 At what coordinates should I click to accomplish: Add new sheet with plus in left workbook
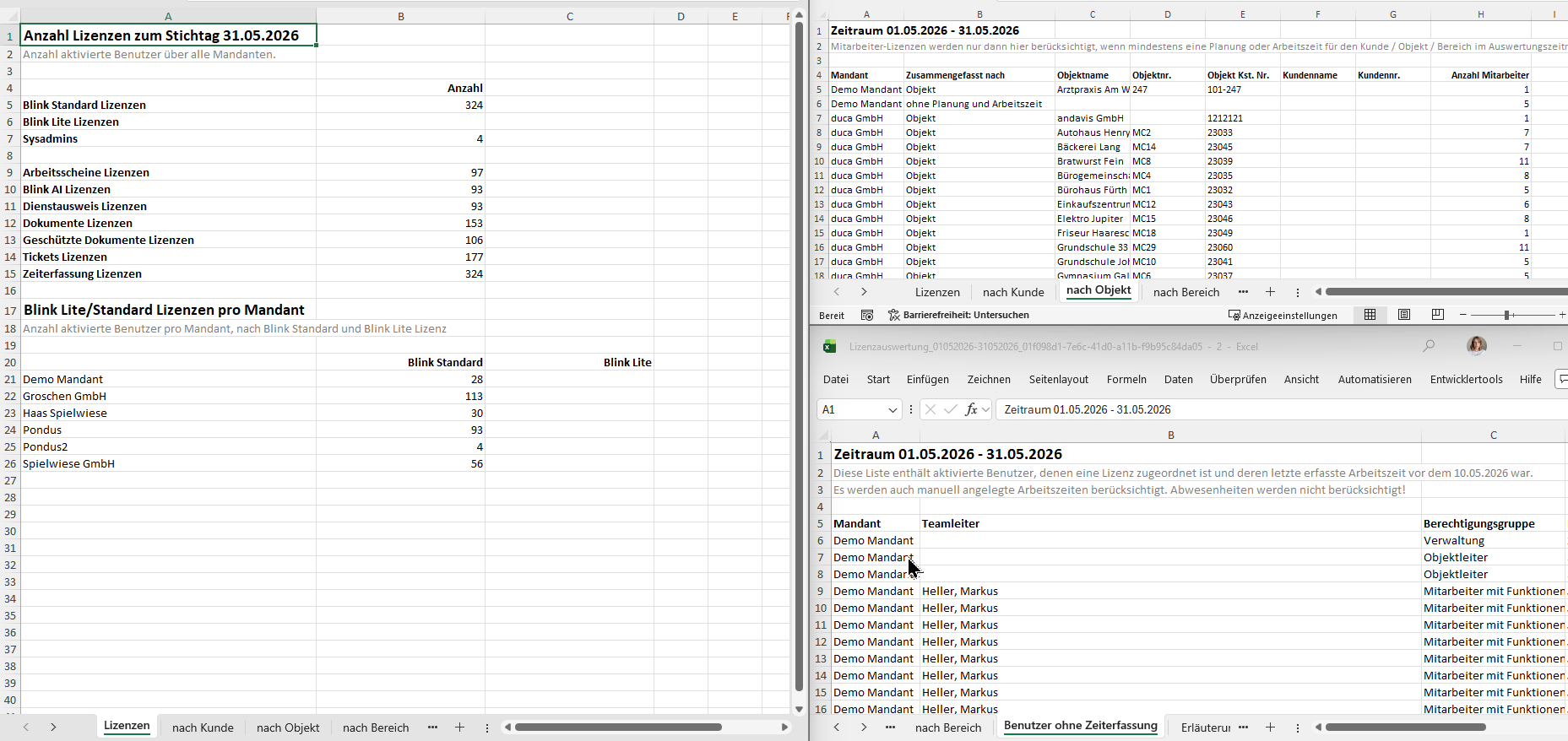459,727
